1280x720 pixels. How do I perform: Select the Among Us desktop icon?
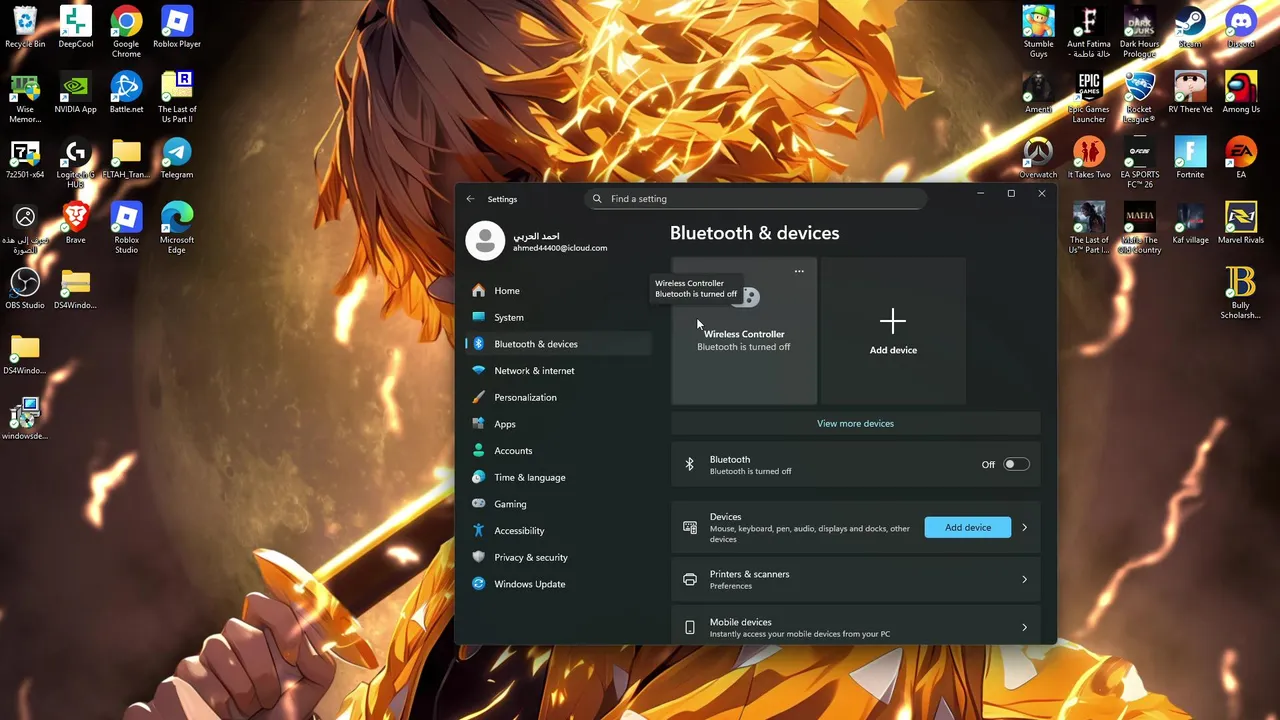click(x=1241, y=93)
